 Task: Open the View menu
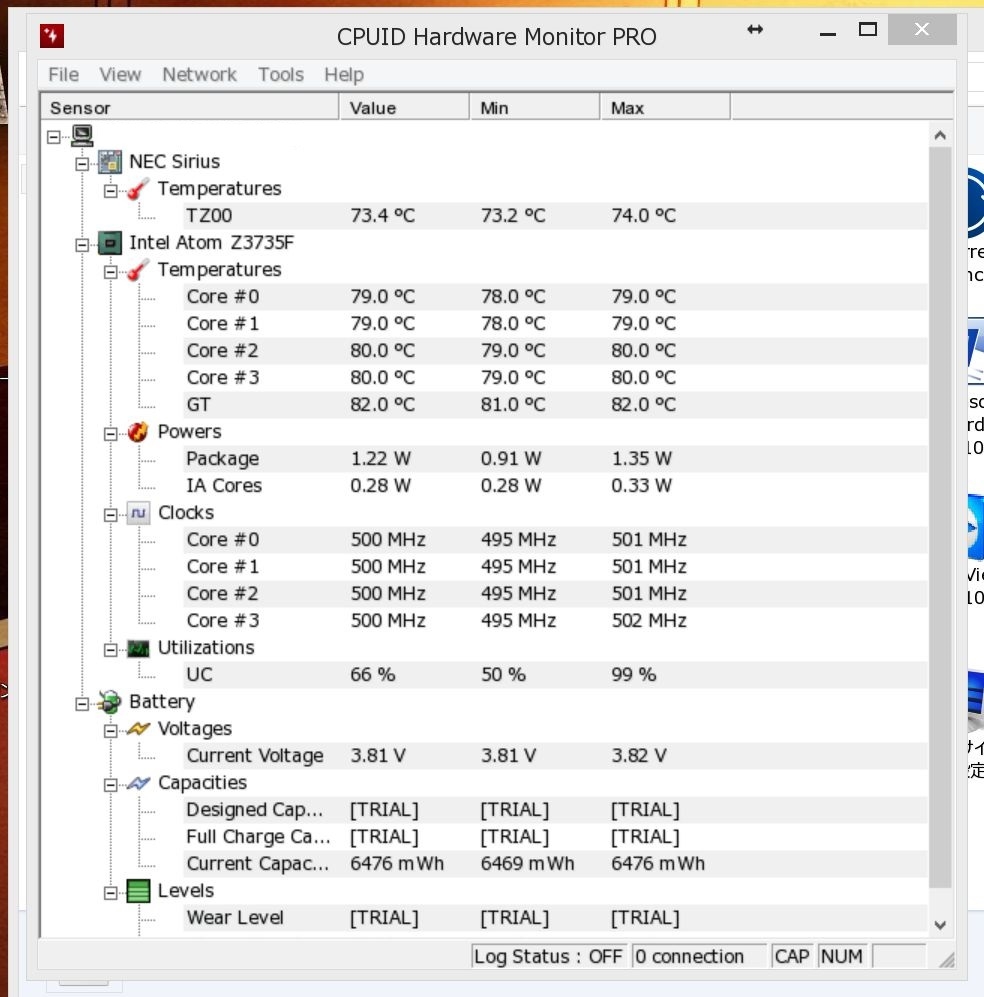click(120, 74)
